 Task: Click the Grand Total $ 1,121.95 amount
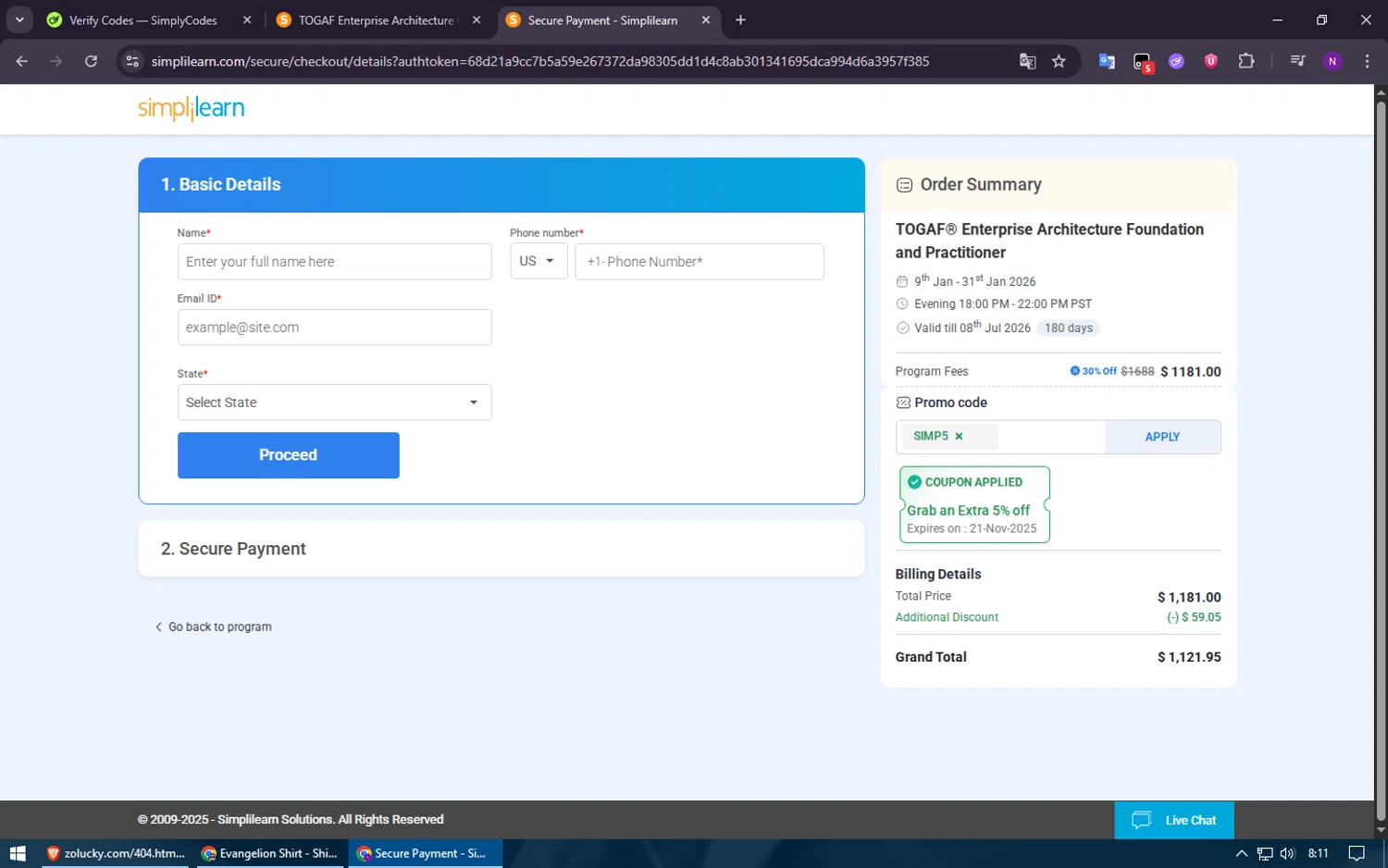click(1189, 657)
